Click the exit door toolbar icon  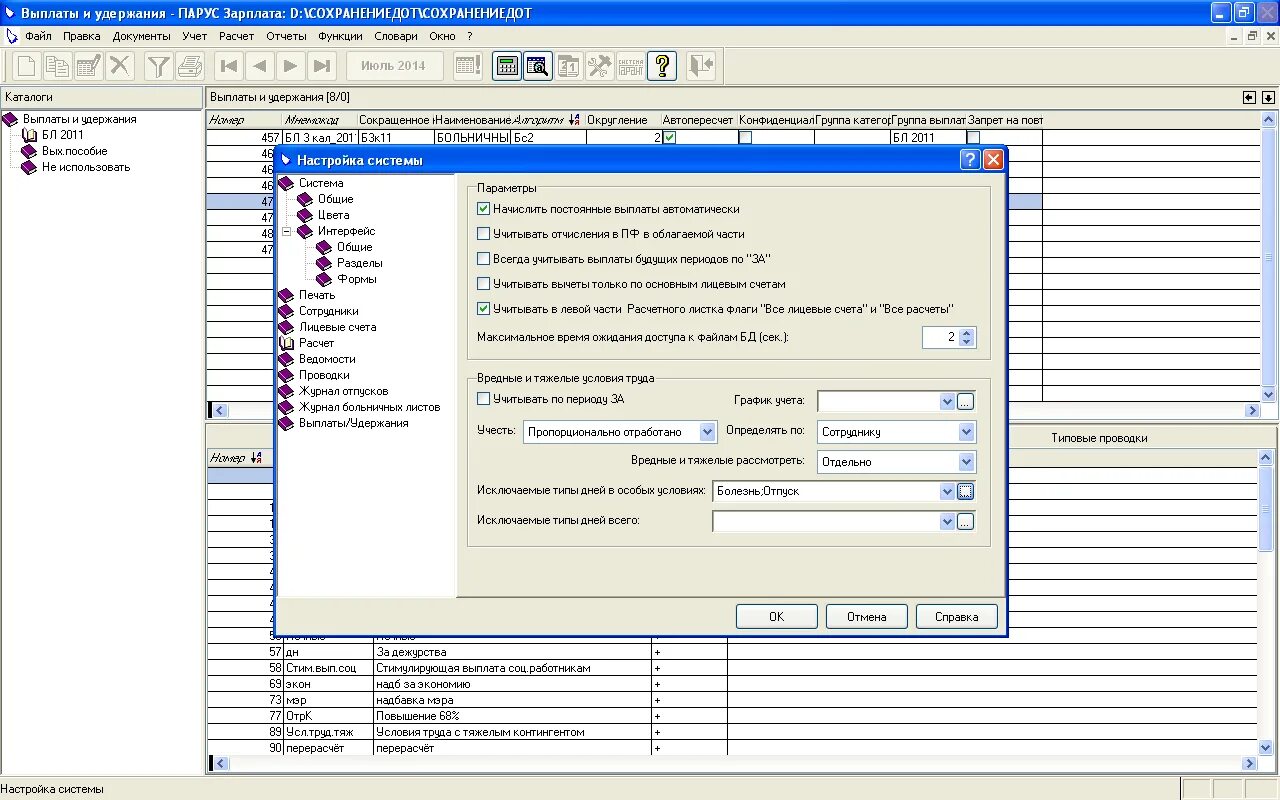point(700,66)
